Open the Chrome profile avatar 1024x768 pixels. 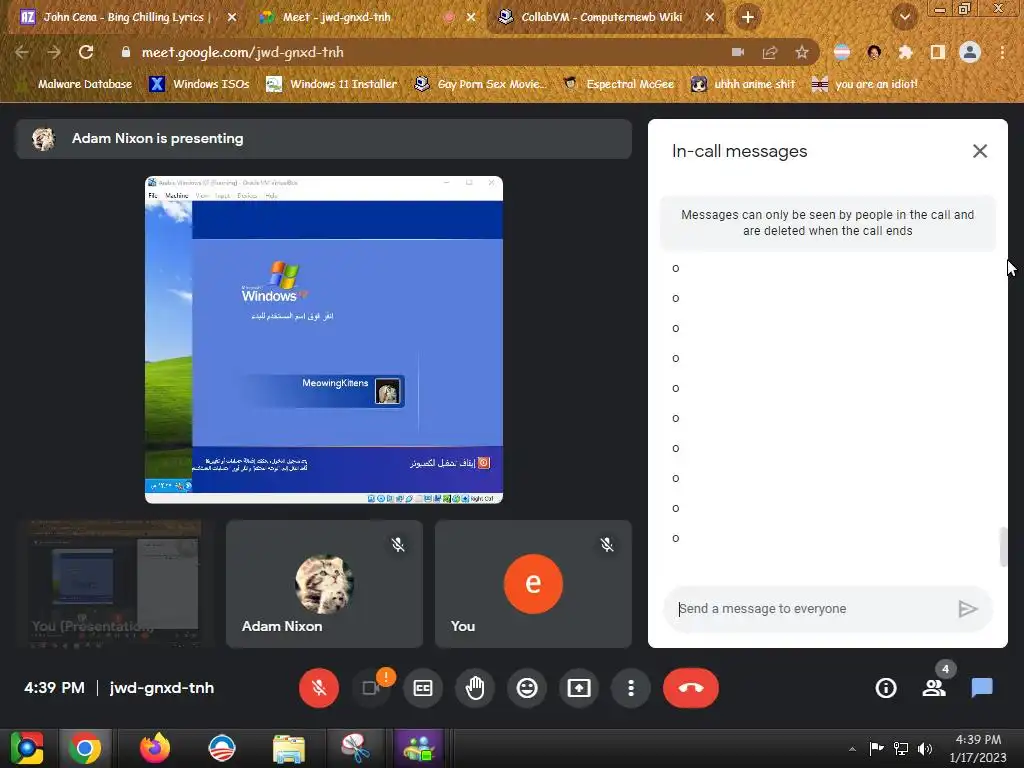coord(970,52)
